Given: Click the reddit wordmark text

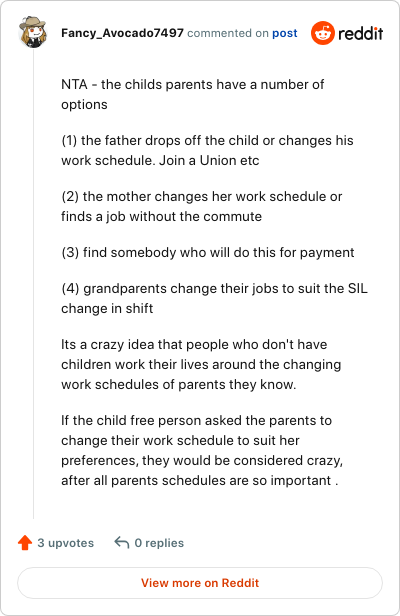Looking at the screenshot, I should 360,33.
